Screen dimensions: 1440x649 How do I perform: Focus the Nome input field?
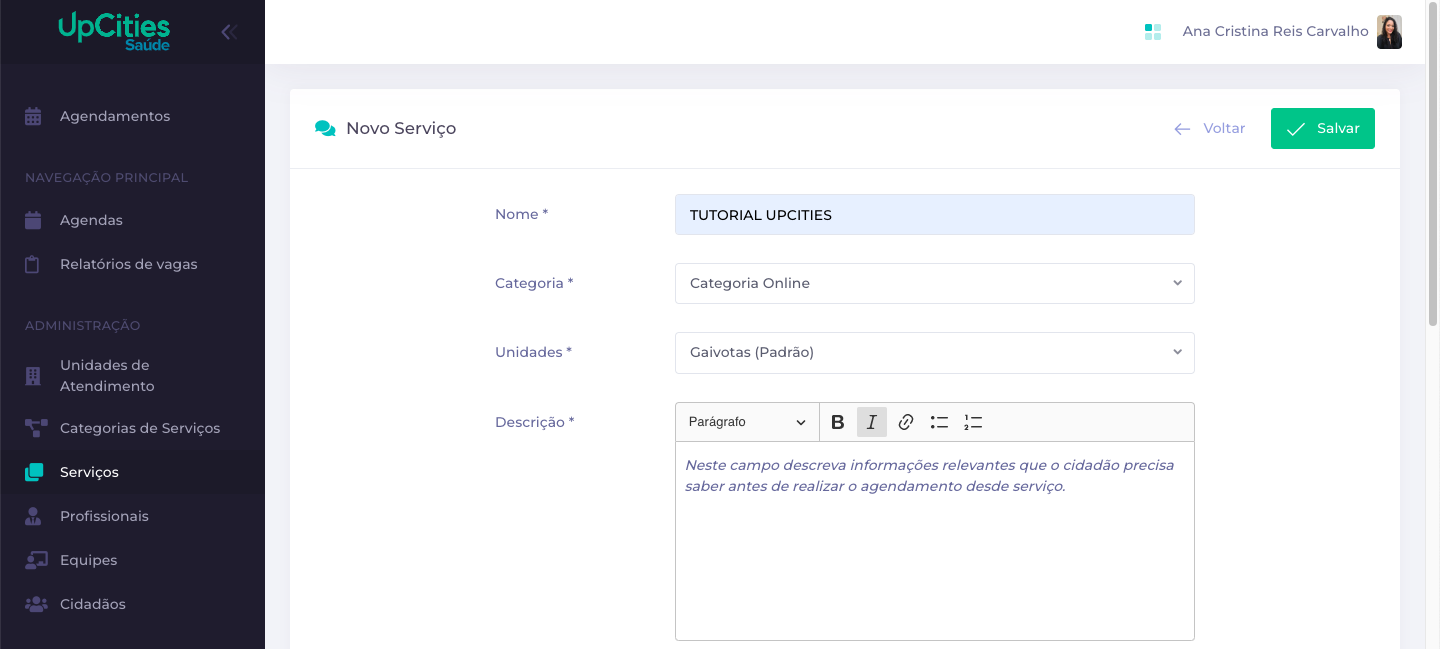[934, 215]
